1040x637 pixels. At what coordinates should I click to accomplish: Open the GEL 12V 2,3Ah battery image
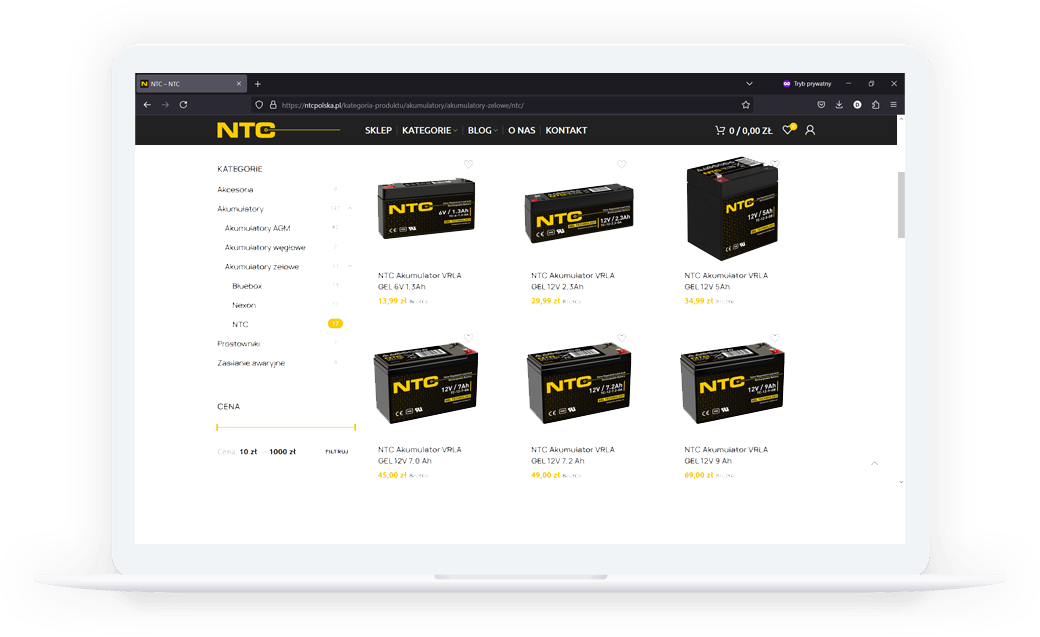coord(579,214)
